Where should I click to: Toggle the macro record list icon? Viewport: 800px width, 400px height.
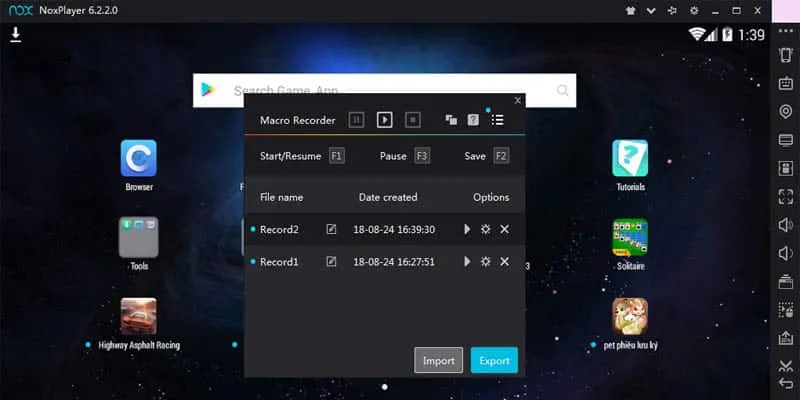point(497,120)
